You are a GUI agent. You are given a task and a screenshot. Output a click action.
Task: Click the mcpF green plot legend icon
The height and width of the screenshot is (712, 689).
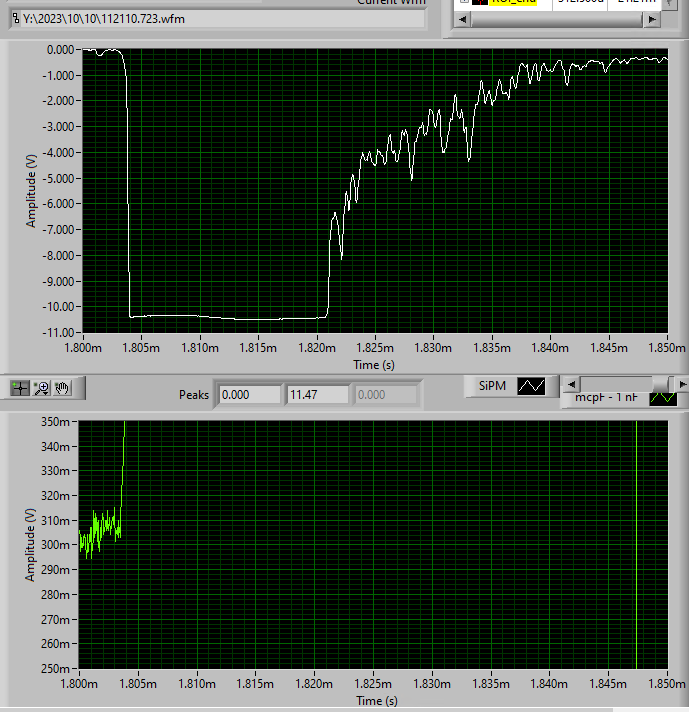coord(663,398)
